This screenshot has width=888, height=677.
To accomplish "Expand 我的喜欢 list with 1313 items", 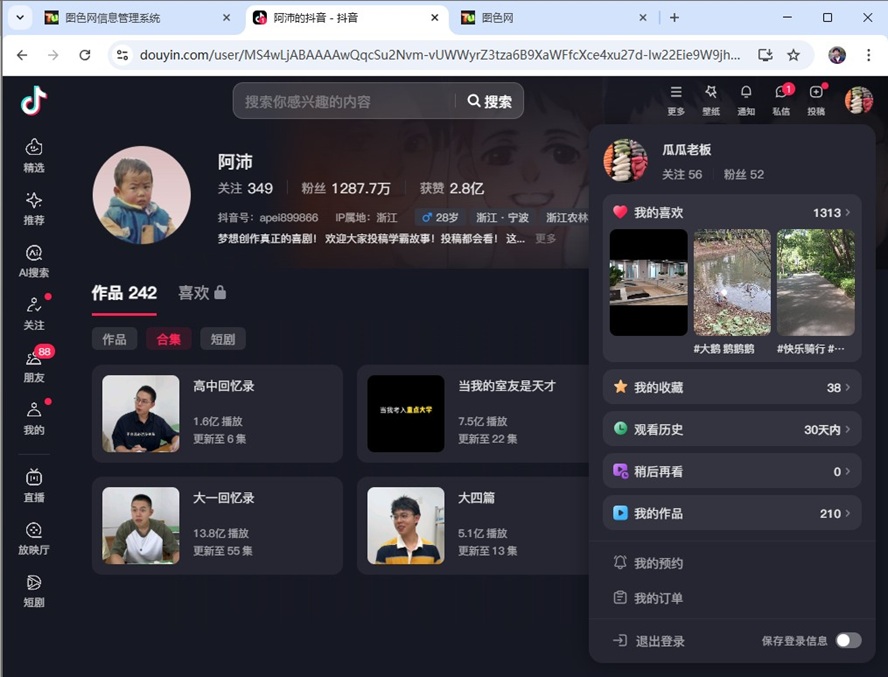I will pos(731,212).
